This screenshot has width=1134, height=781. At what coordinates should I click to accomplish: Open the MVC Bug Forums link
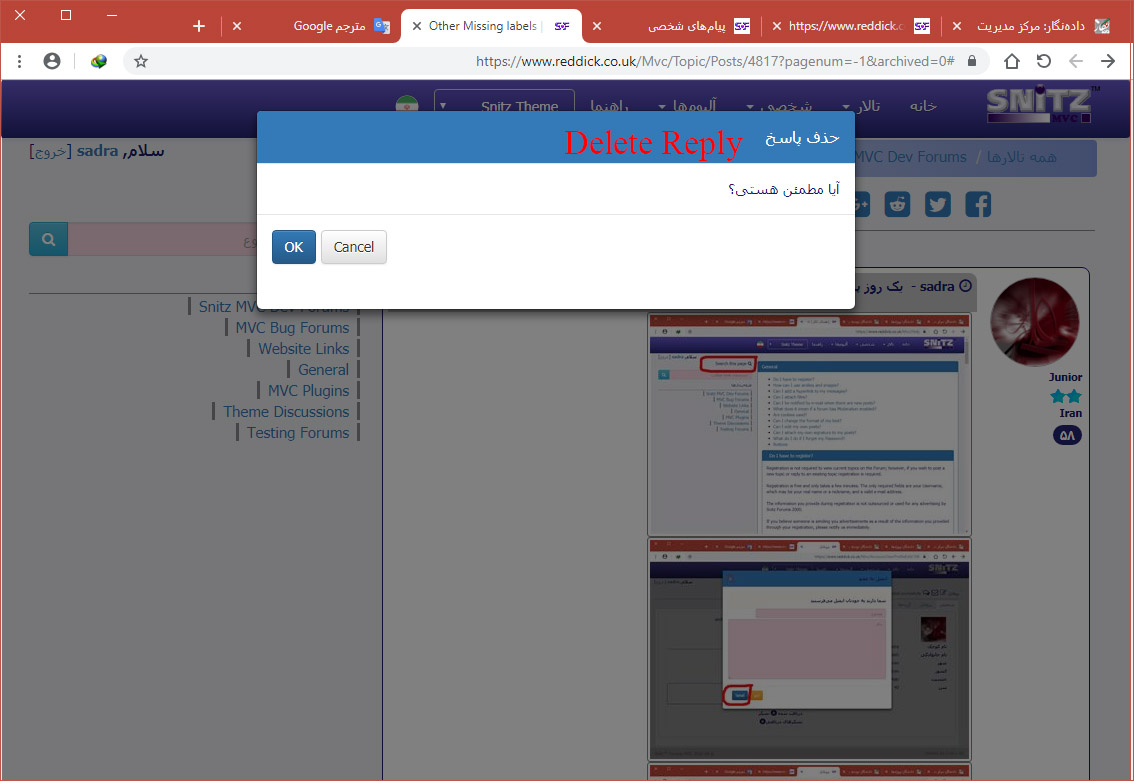point(292,328)
